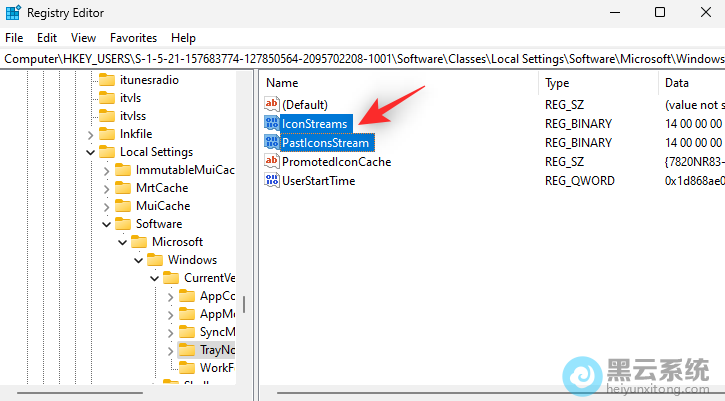
Task: Collapse the Software tree node
Action: pos(106,224)
